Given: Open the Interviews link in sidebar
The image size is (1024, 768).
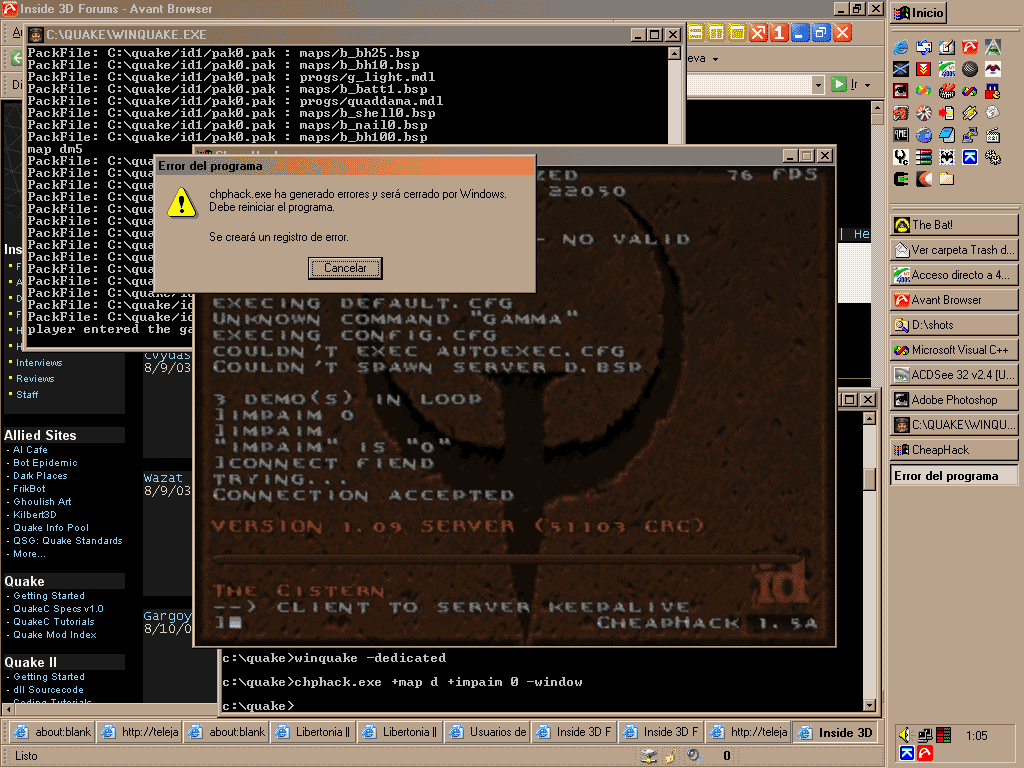Looking at the screenshot, I should (39, 362).
